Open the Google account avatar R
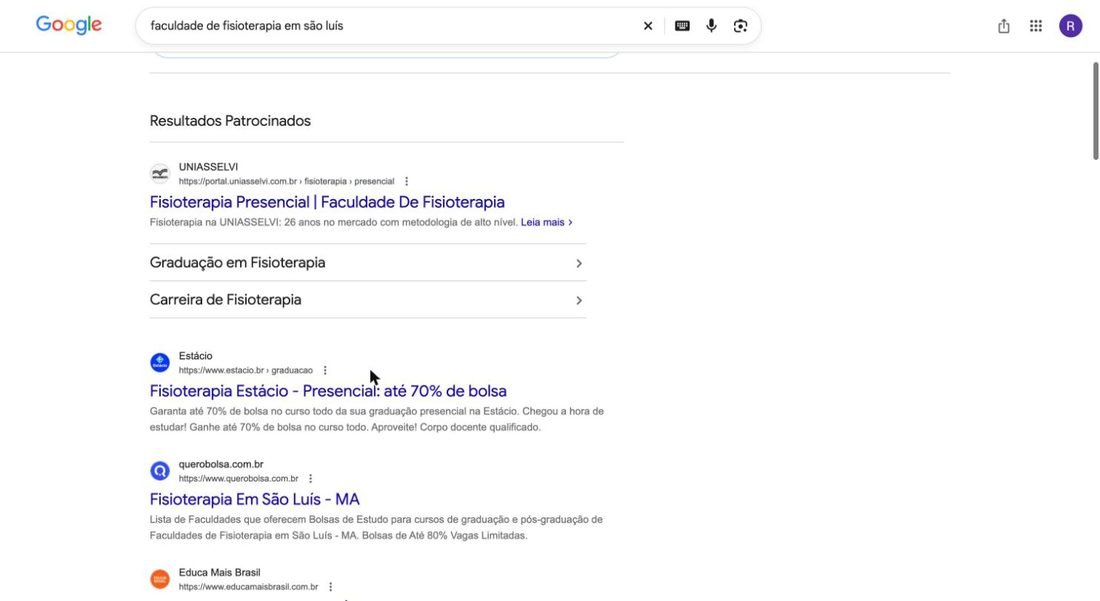 click(1071, 26)
